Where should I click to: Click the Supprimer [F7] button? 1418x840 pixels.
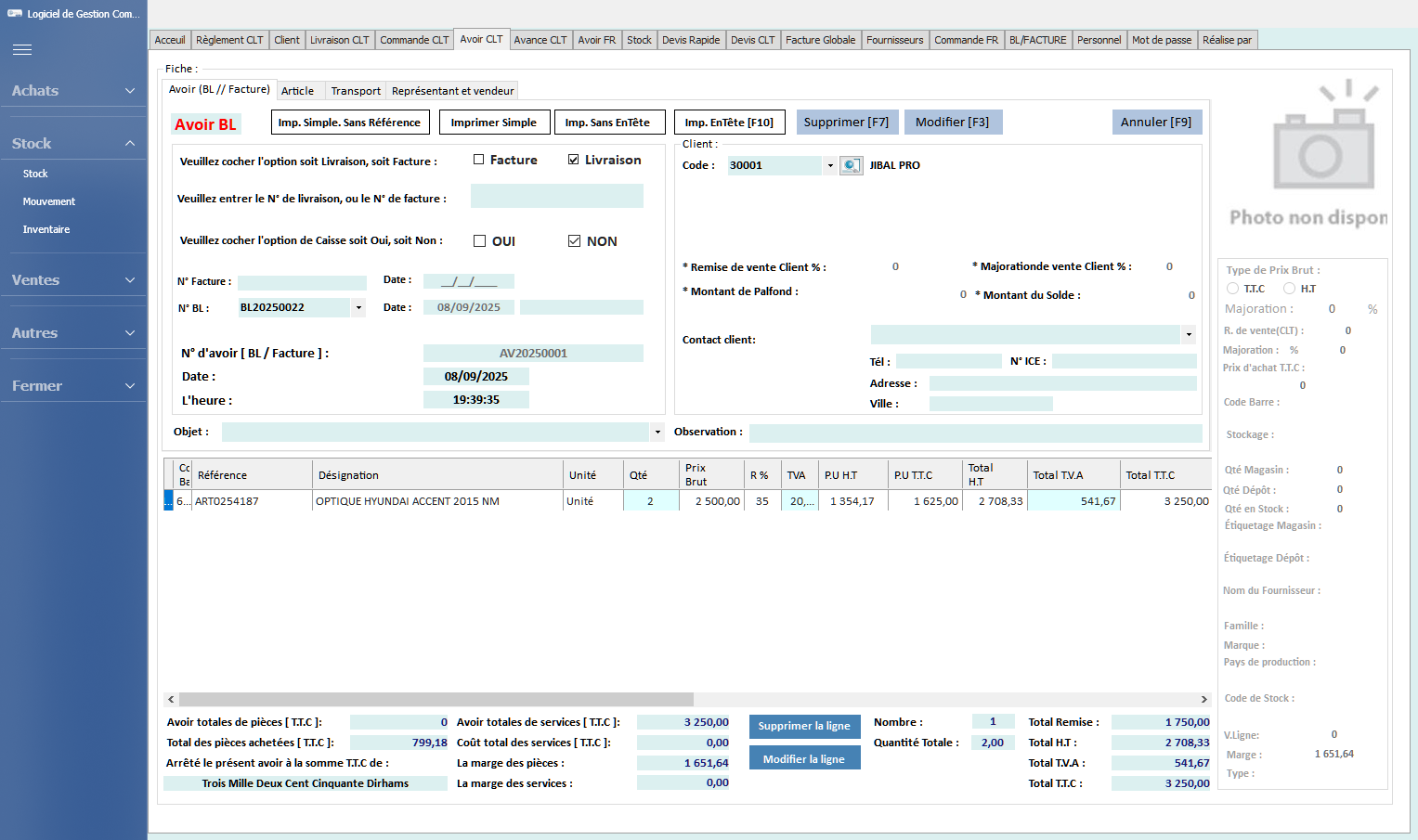point(846,122)
